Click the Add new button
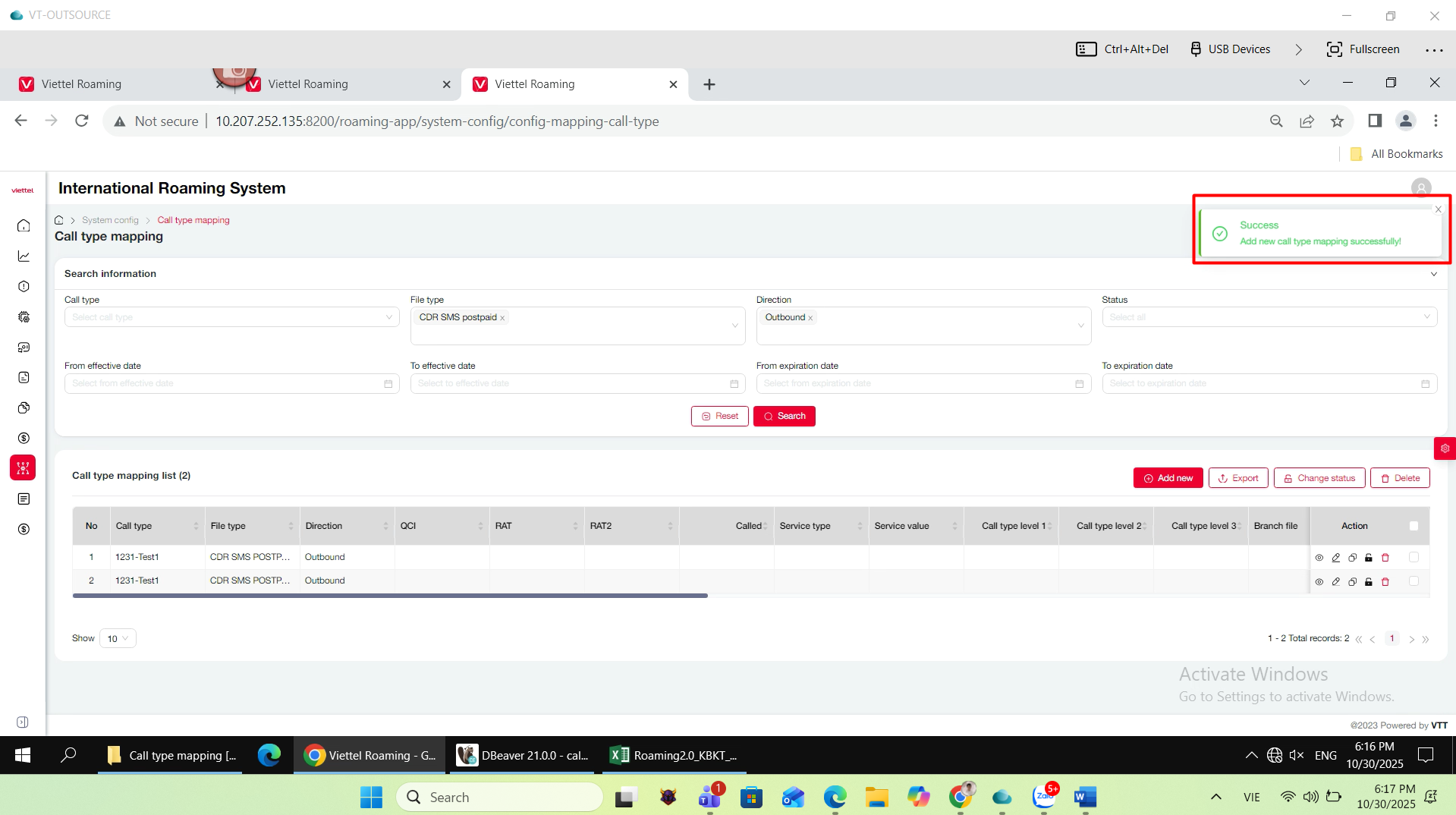 point(1168,478)
